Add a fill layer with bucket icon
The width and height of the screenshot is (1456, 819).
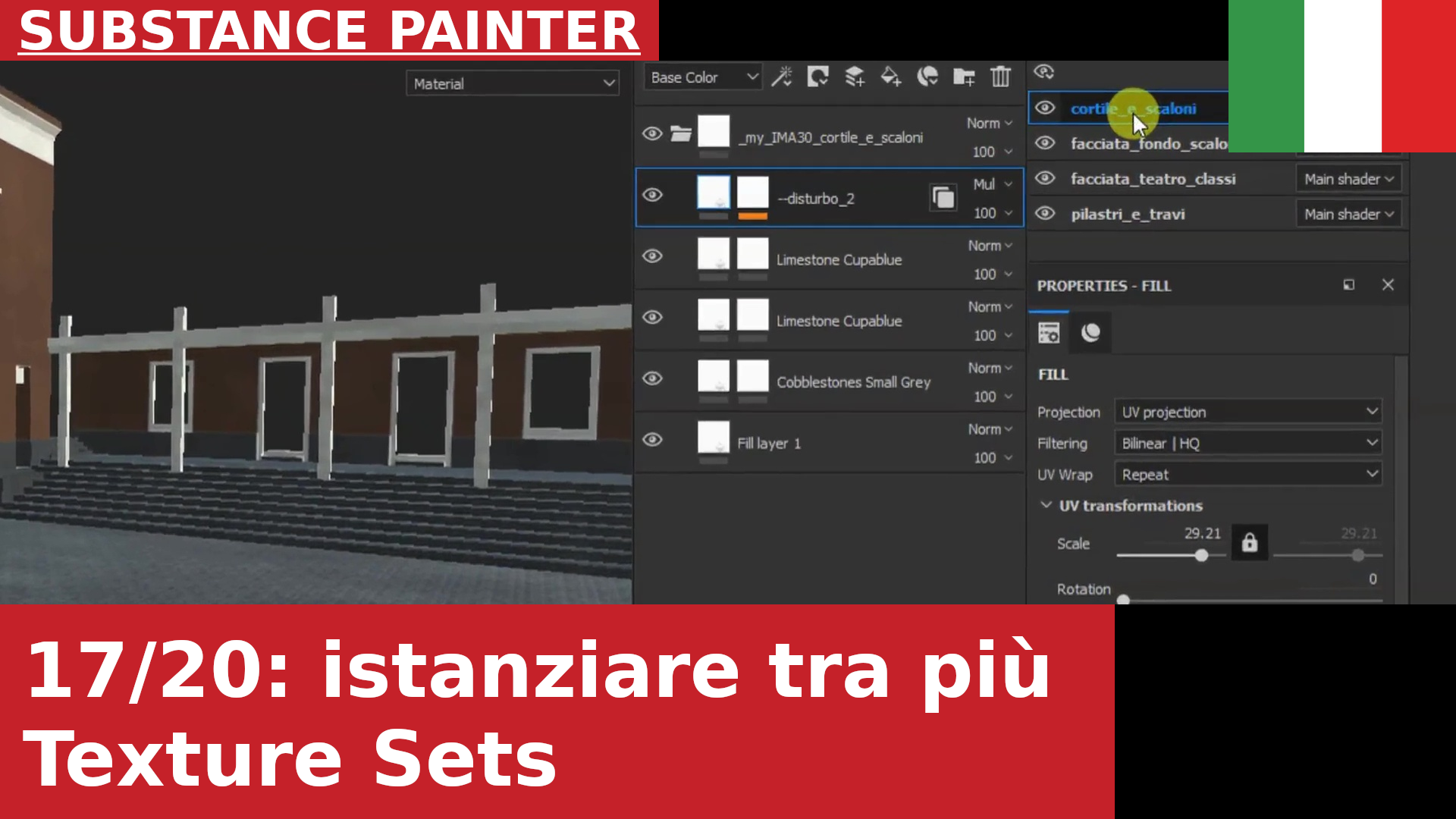coord(891,77)
